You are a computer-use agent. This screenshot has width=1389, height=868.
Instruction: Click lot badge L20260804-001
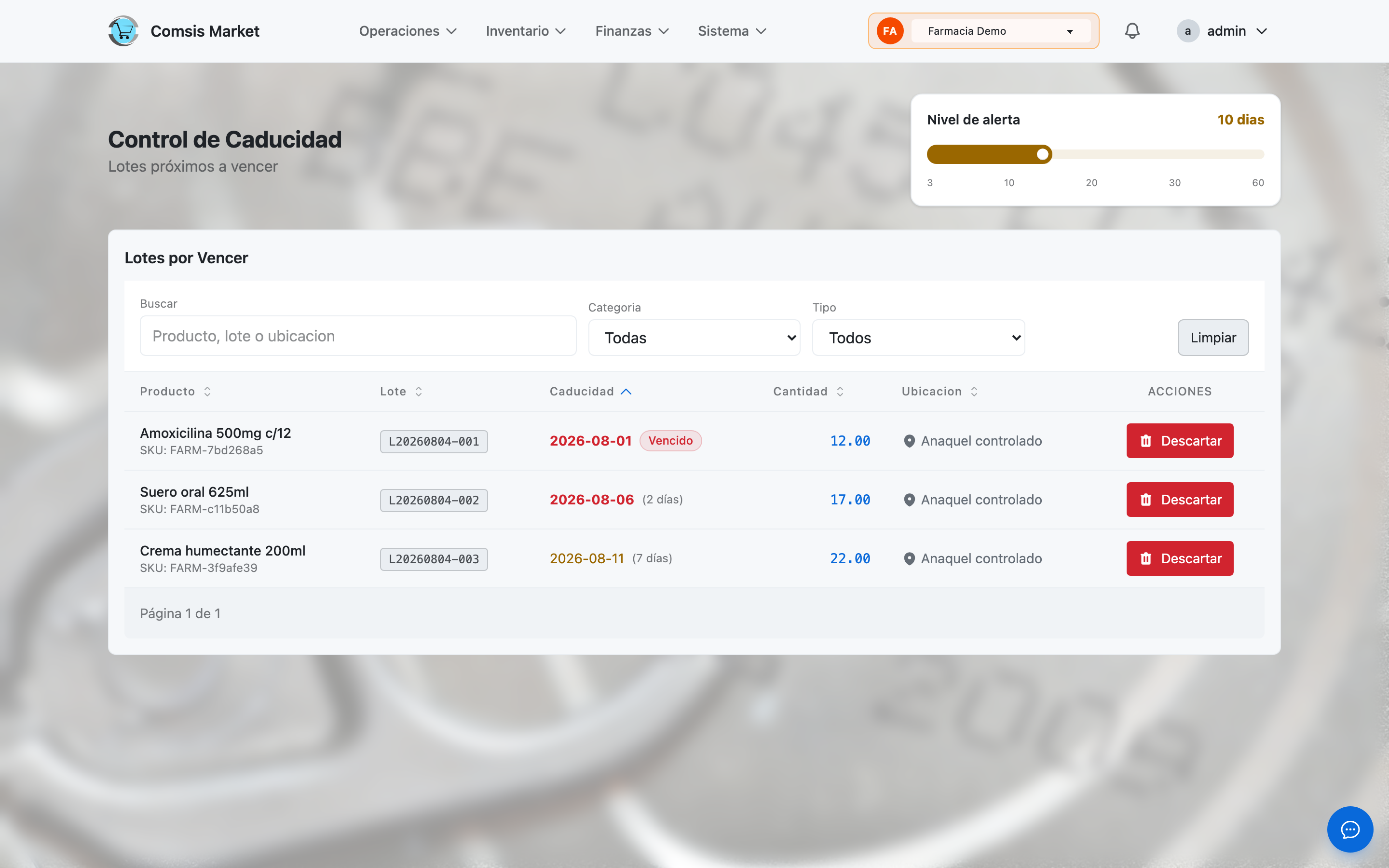(x=434, y=441)
